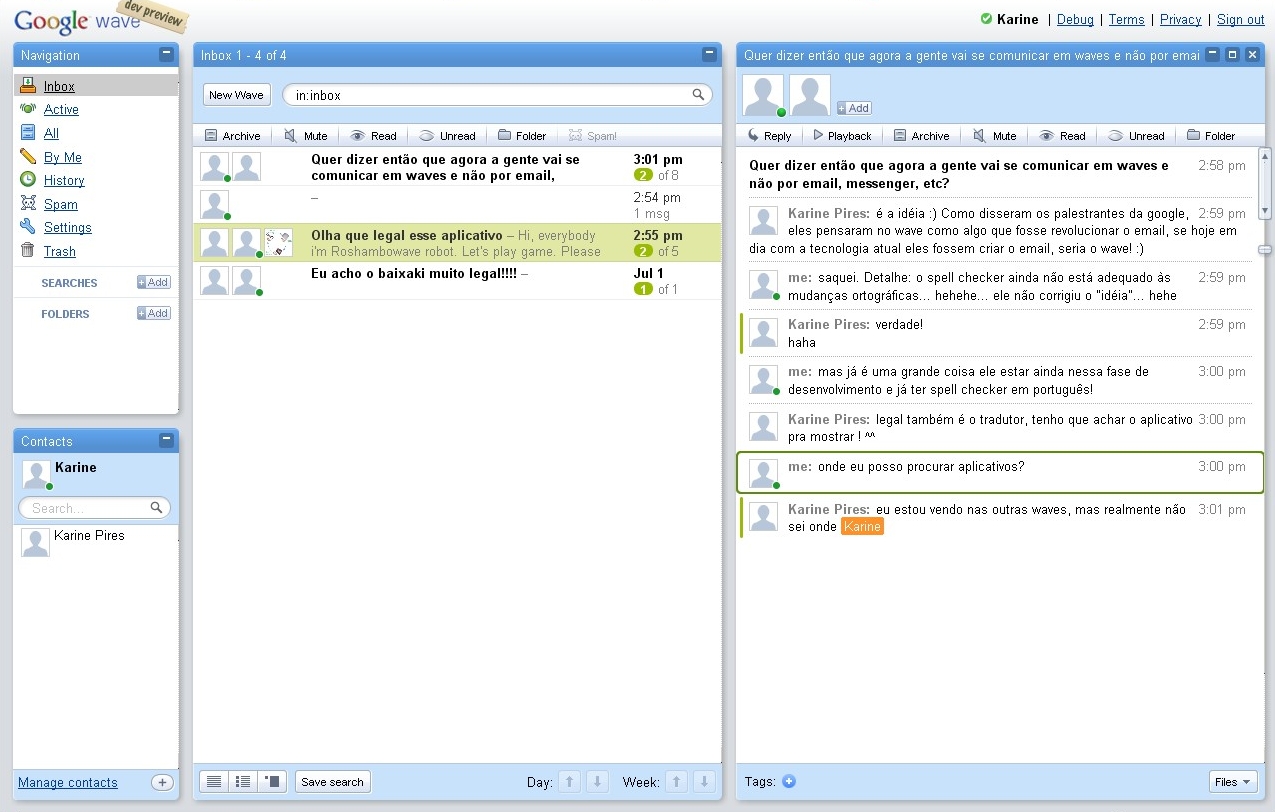Click the Playback icon in wave toolbar
This screenshot has width=1275, height=812.
(818, 136)
